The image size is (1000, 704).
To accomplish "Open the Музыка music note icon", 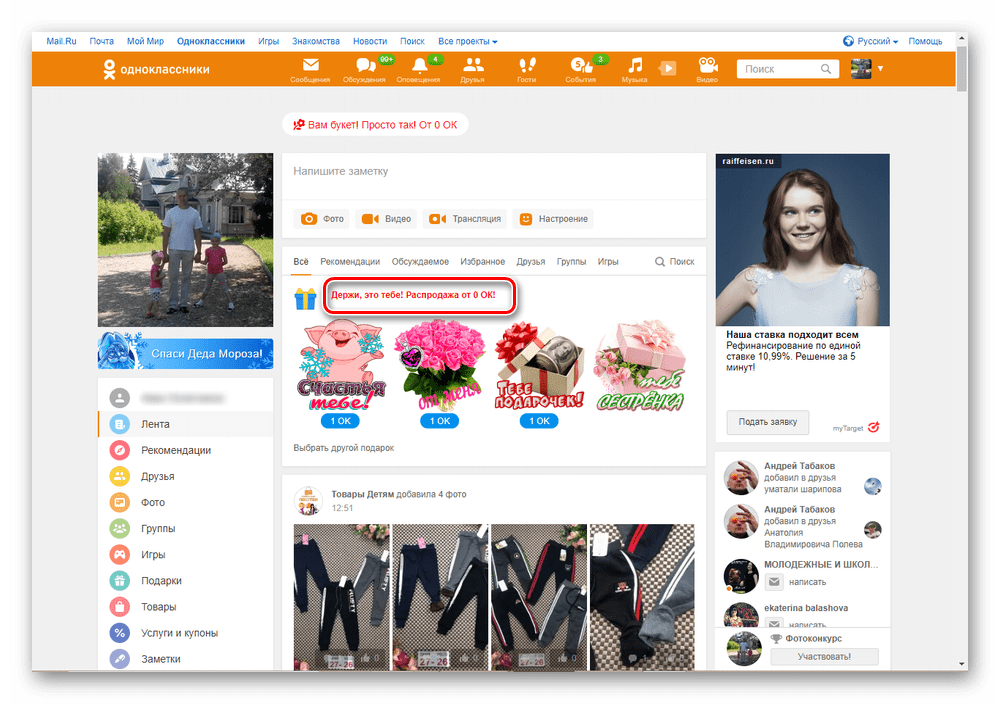I will click(x=634, y=68).
